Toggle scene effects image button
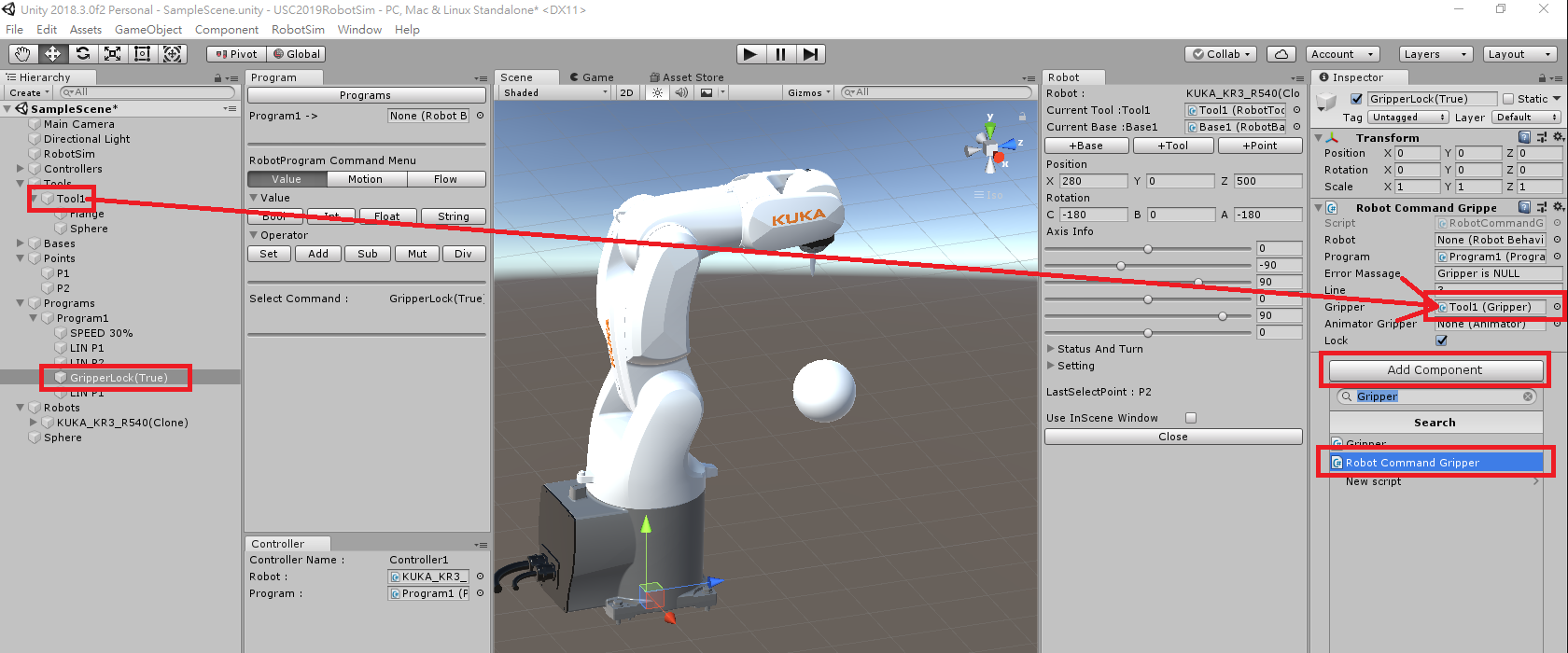Image resolution: width=1568 pixels, height=653 pixels. (x=707, y=92)
